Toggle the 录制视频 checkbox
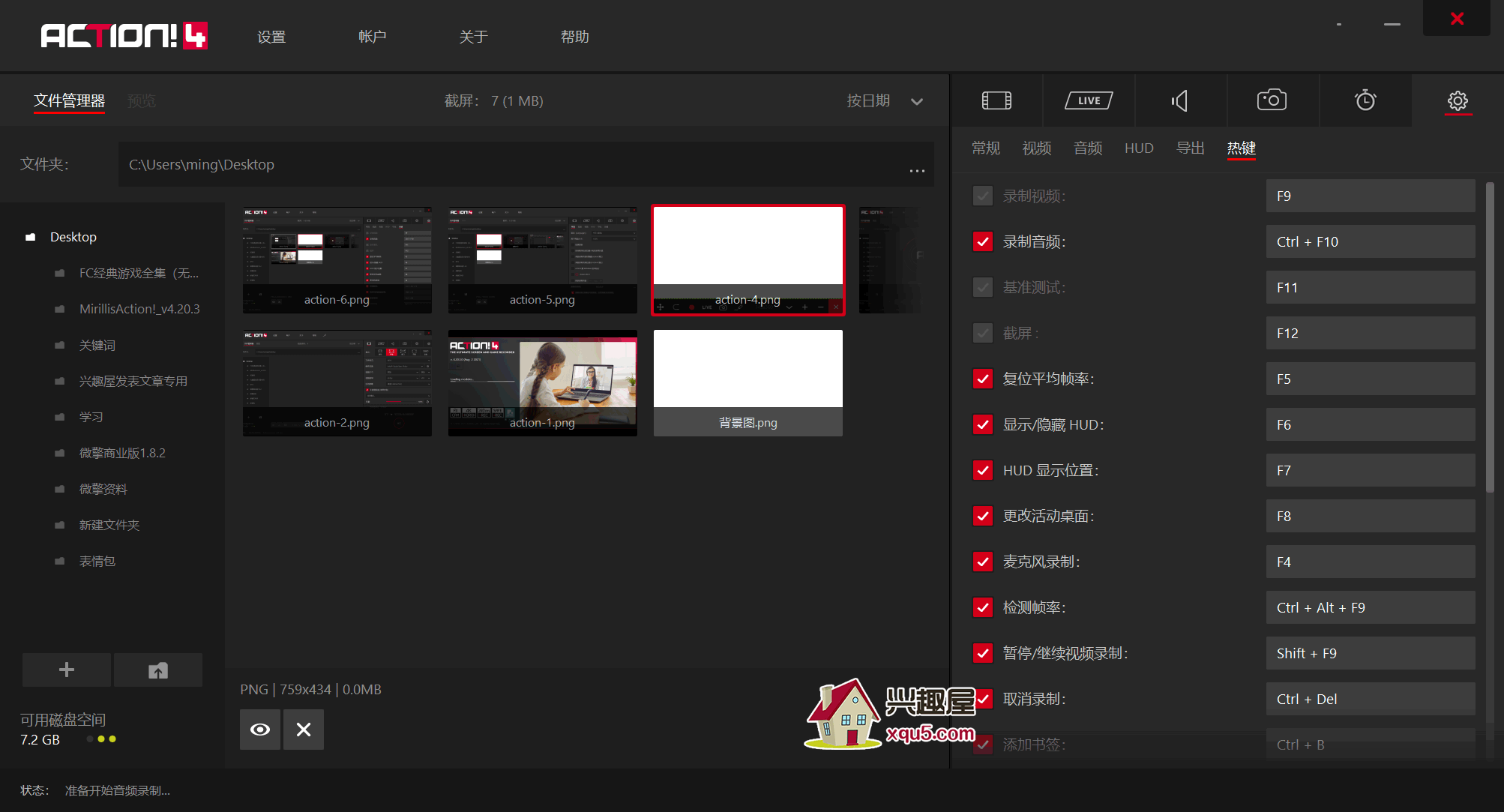The height and width of the screenshot is (812, 1504). 983,196
